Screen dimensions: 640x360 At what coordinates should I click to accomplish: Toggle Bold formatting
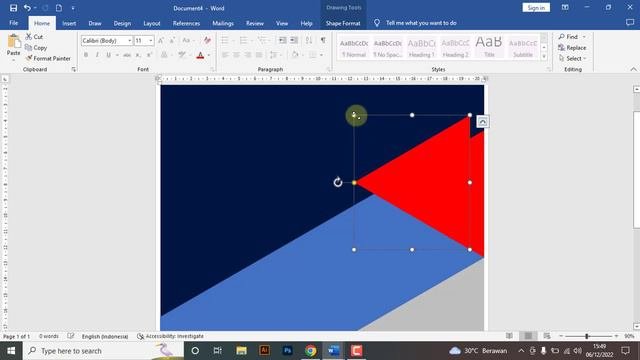tap(86, 55)
